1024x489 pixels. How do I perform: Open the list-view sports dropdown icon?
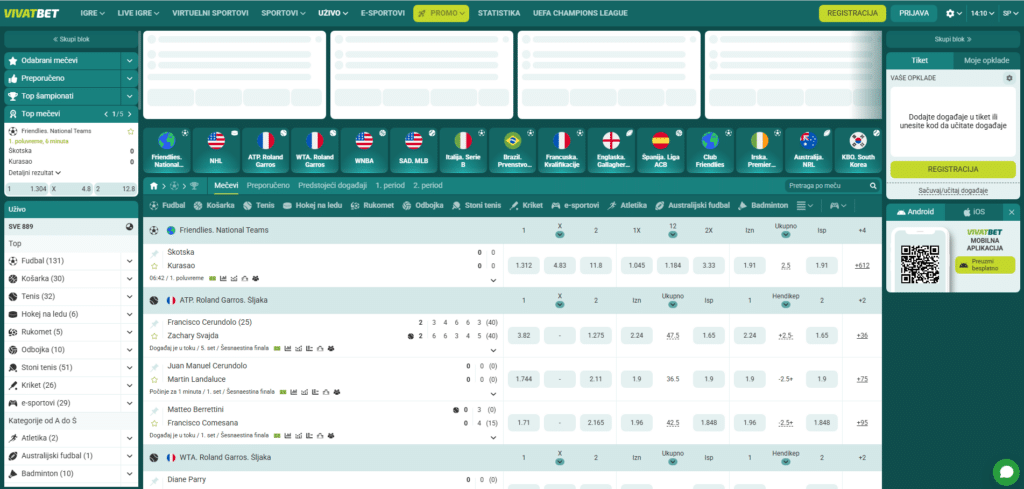coord(805,205)
